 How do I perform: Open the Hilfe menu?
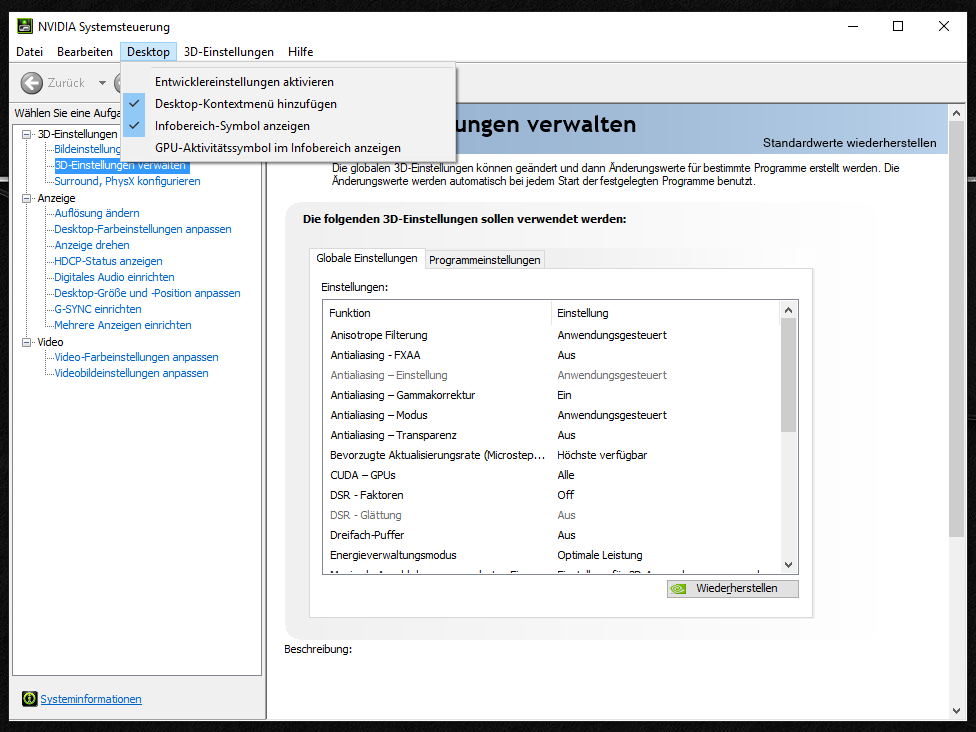(301, 52)
